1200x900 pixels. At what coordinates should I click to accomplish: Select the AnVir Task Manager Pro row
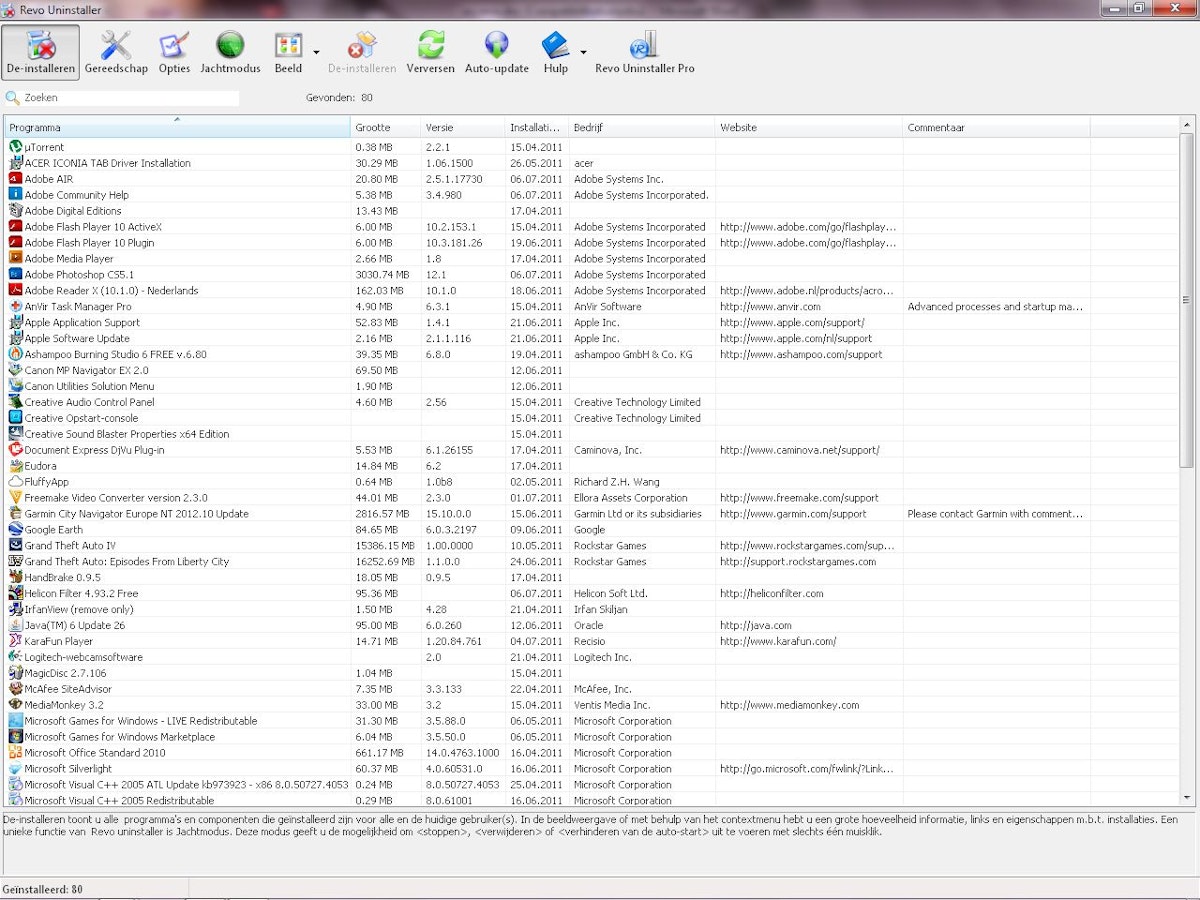(593, 306)
